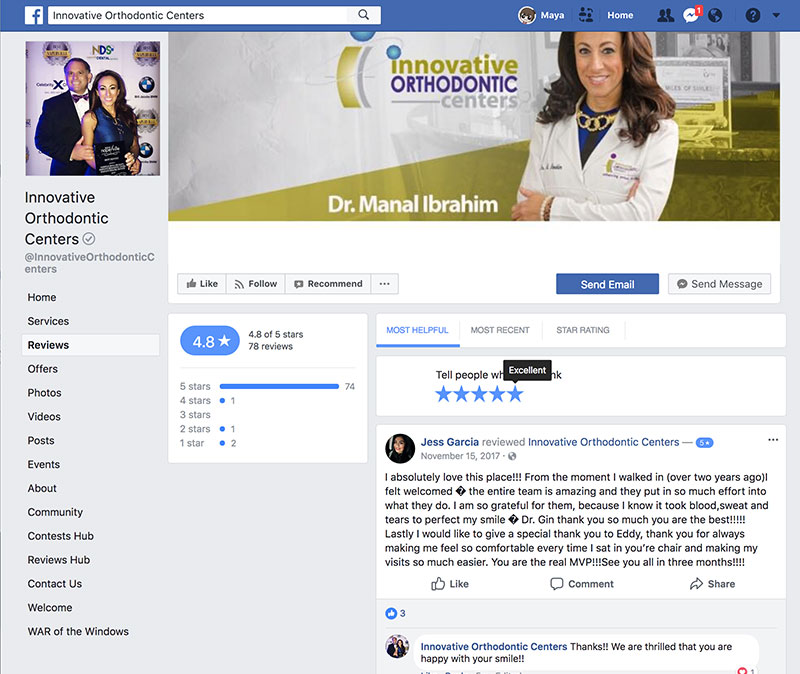
Task: Select the fifth star rating
Action: [515, 394]
